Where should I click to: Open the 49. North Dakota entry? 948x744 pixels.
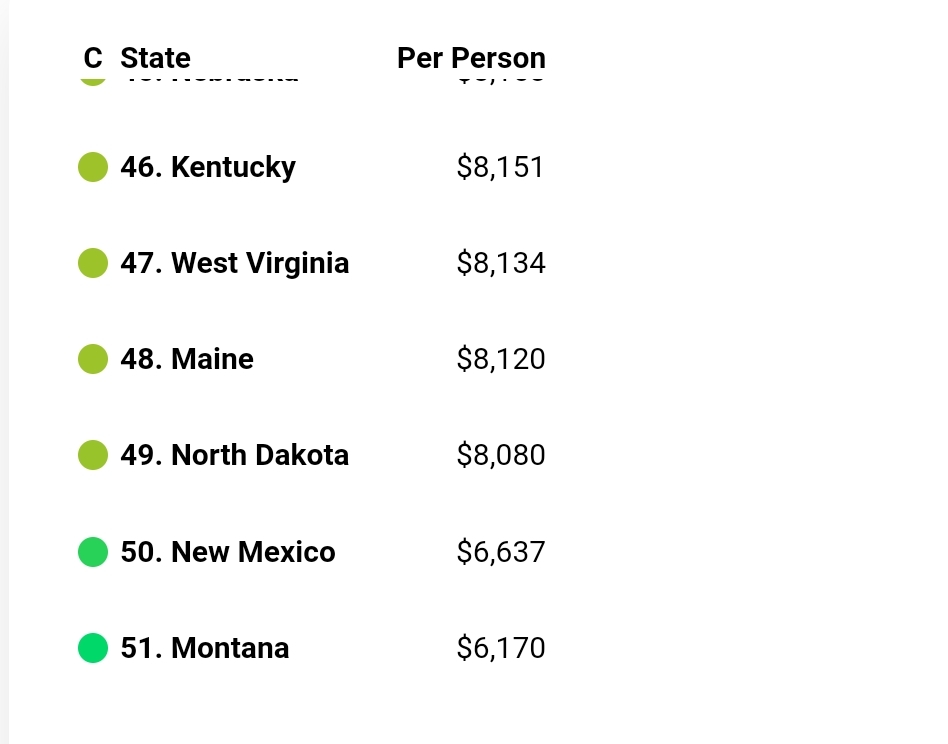click(235, 455)
